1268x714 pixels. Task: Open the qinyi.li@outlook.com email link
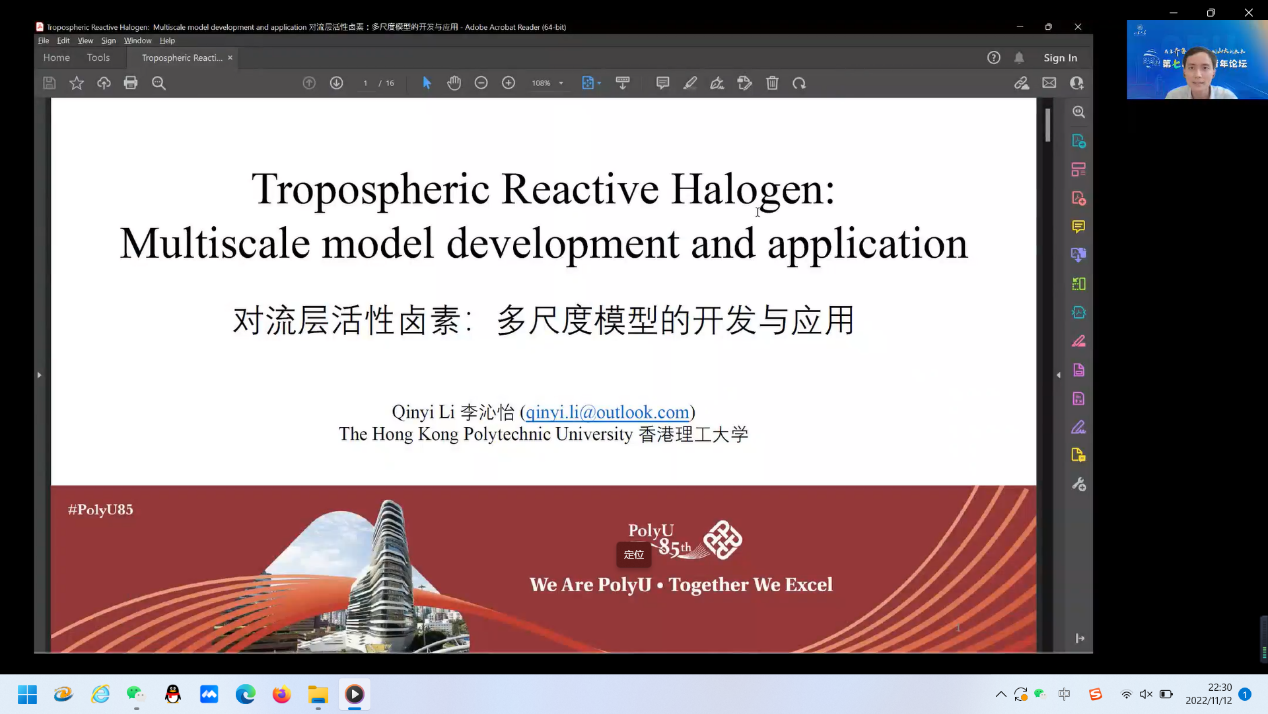607,412
